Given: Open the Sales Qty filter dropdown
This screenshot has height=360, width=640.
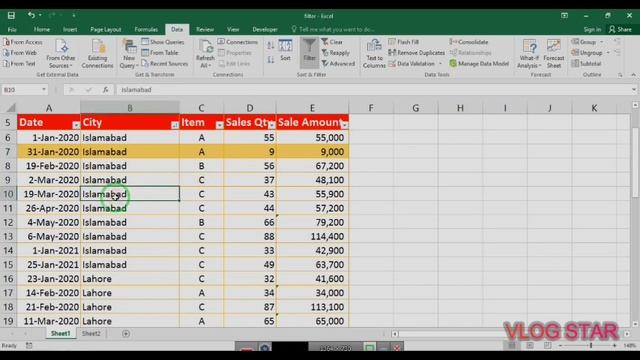Looking at the screenshot, I should click(272, 125).
